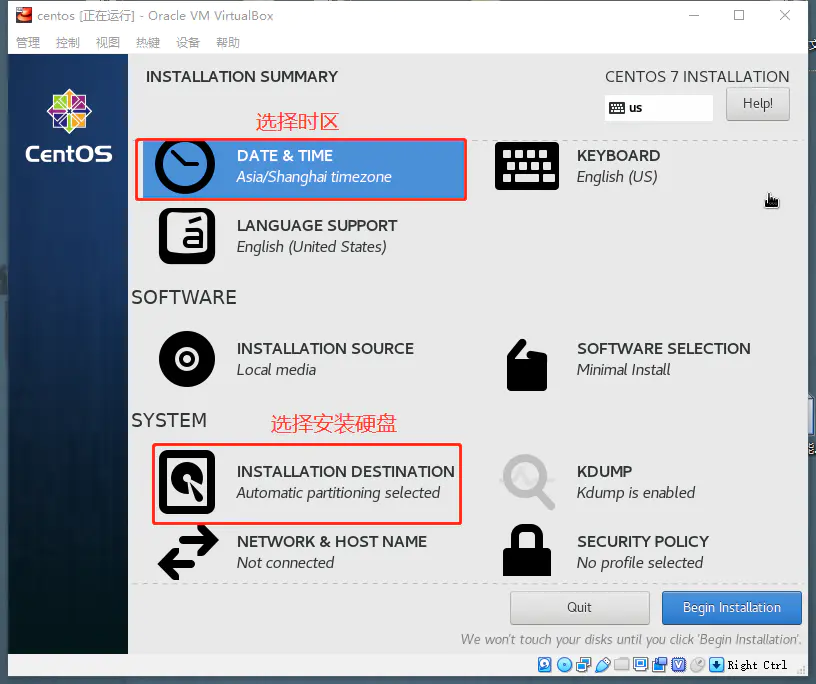Close the VirtualBox window
The width and height of the screenshot is (816, 684).
[785, 16]
